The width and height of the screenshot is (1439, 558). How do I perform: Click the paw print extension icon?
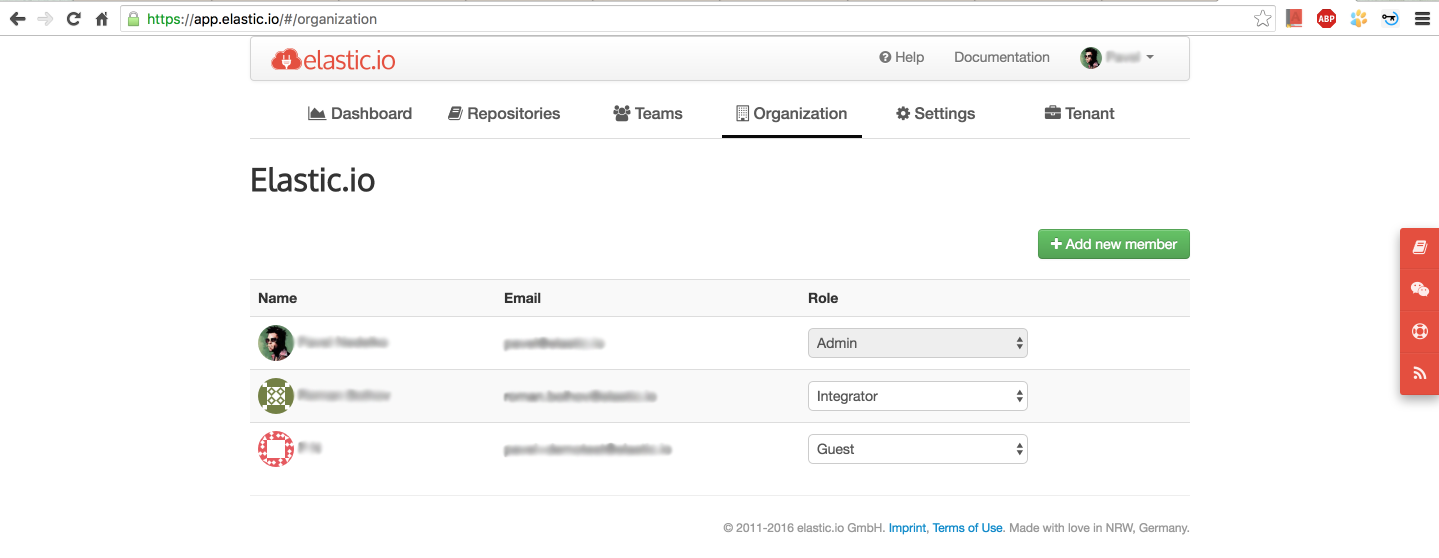1358,18
